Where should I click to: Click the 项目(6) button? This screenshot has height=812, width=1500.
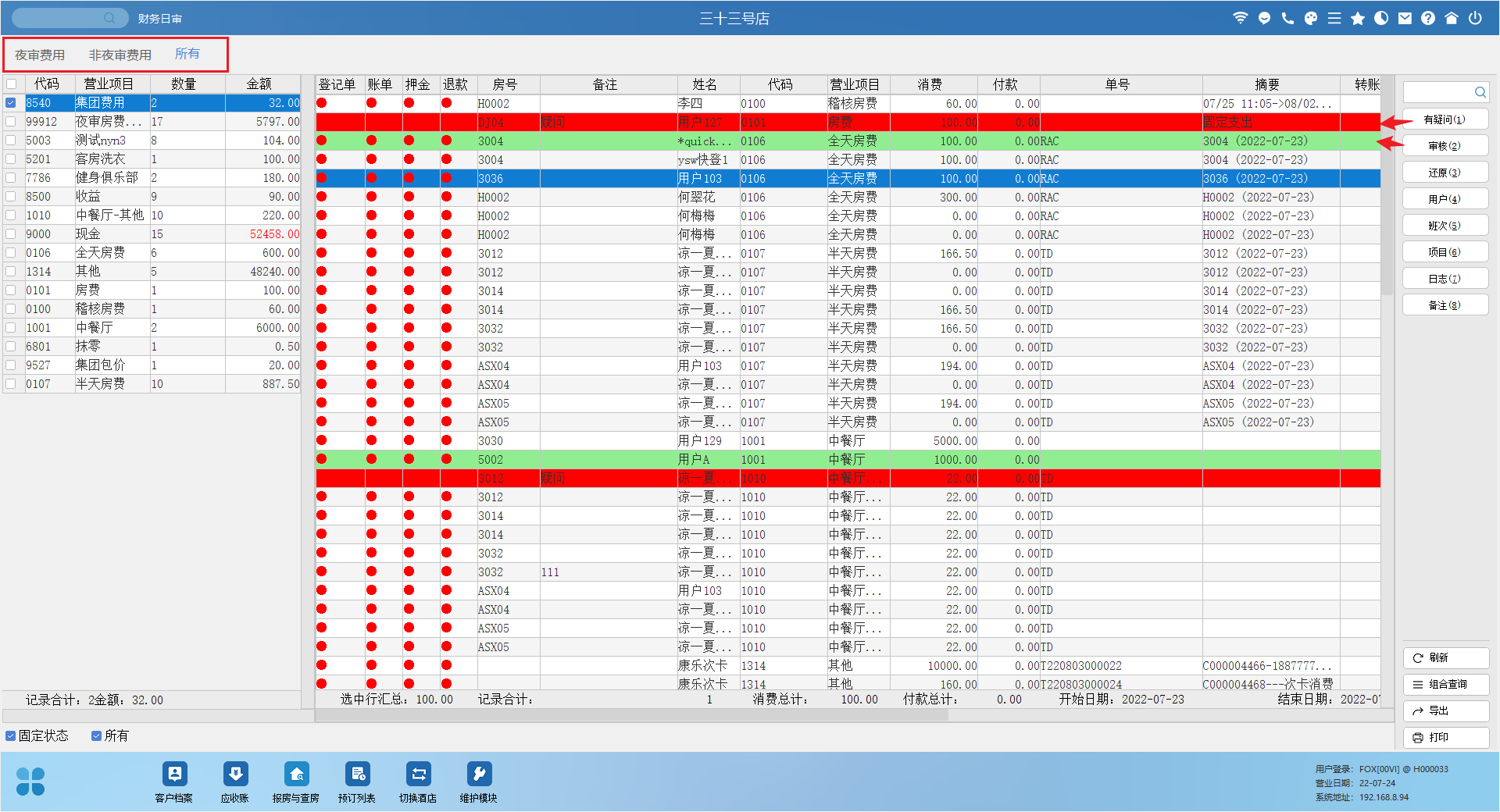(x=1445, y=252)
